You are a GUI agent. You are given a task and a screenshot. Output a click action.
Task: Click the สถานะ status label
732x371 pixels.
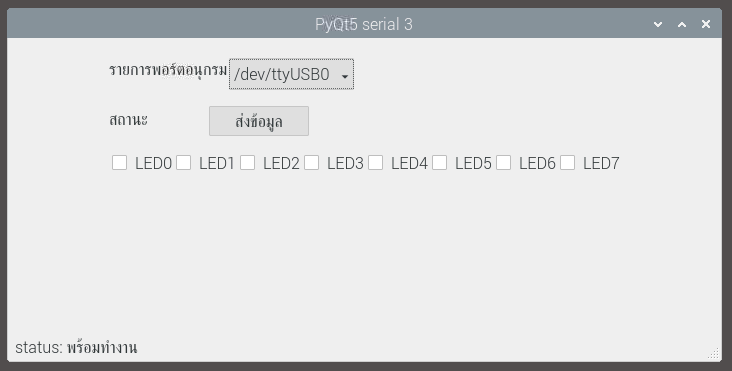click(128, 120)
